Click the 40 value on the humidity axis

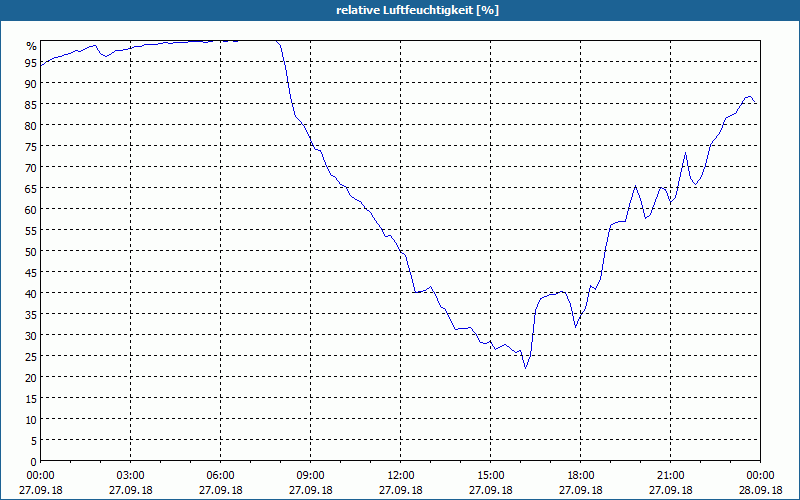coord(31,294)
